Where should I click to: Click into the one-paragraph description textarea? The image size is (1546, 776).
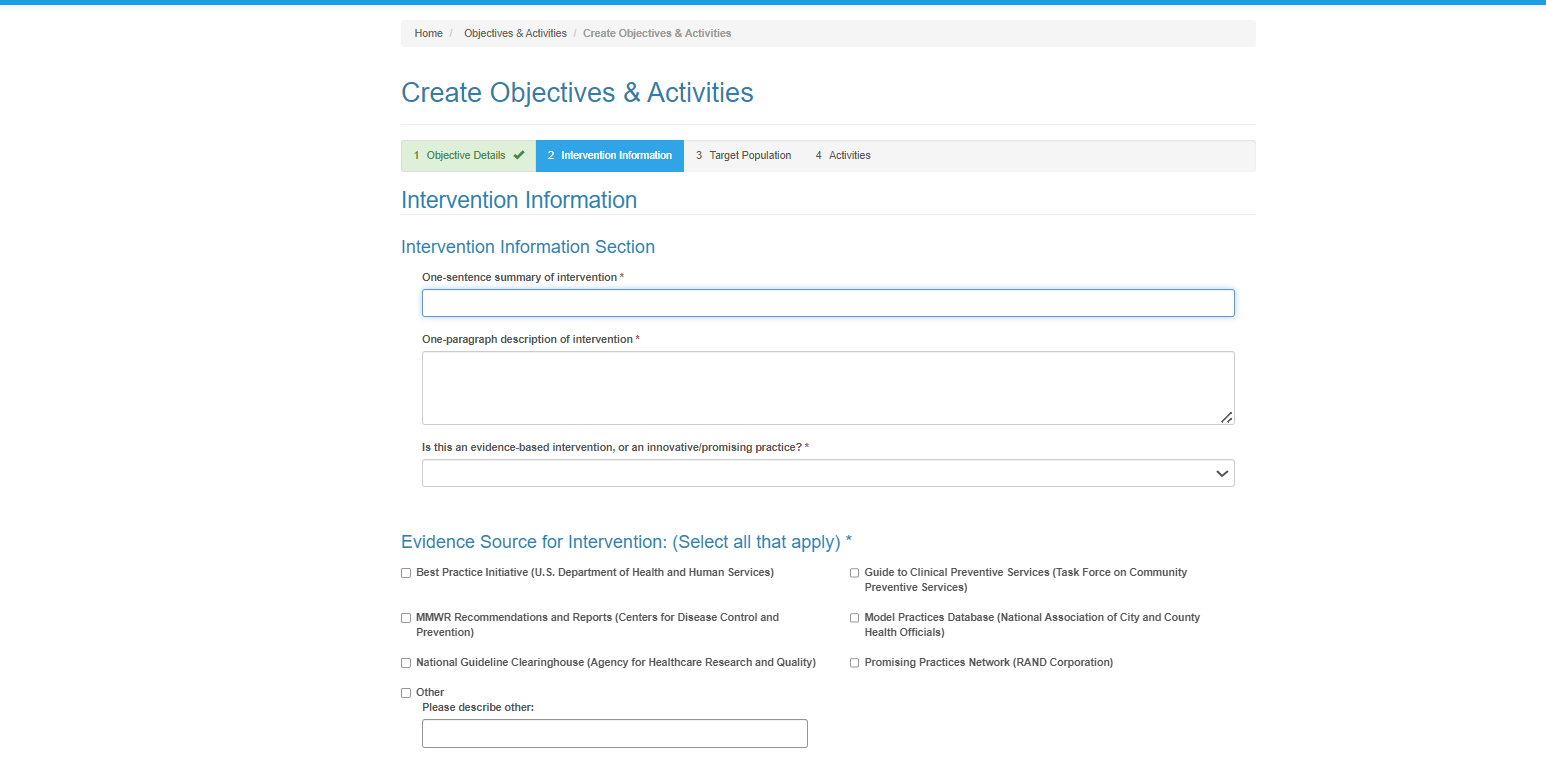click(828, 388)
